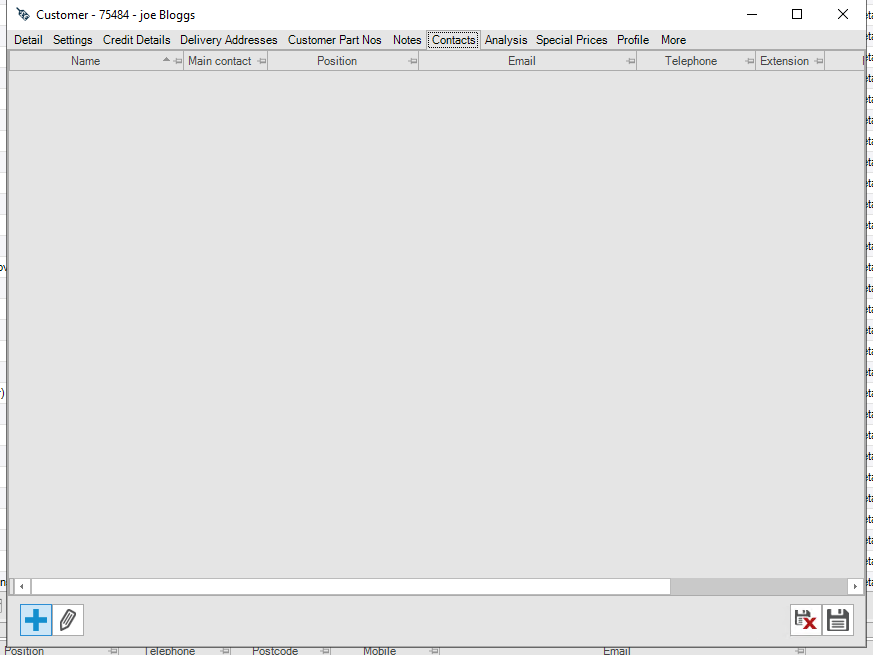Viewport: 873px width, 655px height.
Task: Open the Credit Details tab
Action: [x=136, y=40]
